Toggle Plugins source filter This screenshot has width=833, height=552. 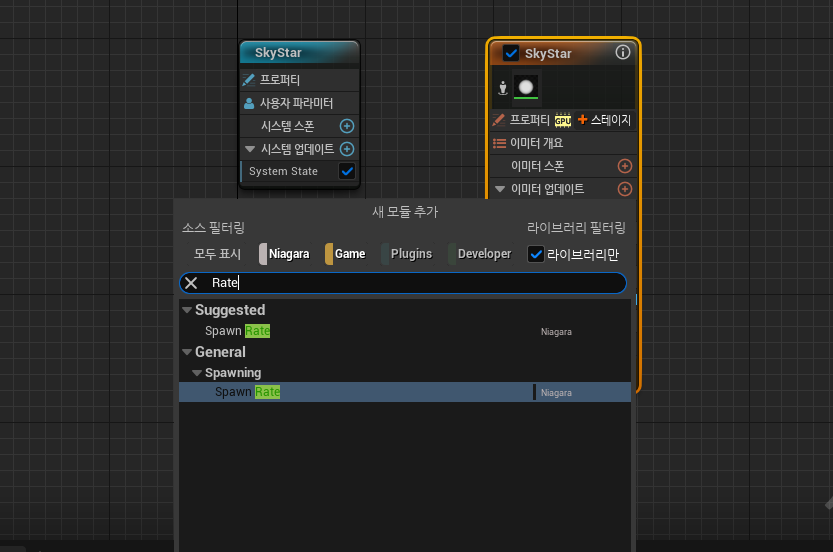[407, 254]
